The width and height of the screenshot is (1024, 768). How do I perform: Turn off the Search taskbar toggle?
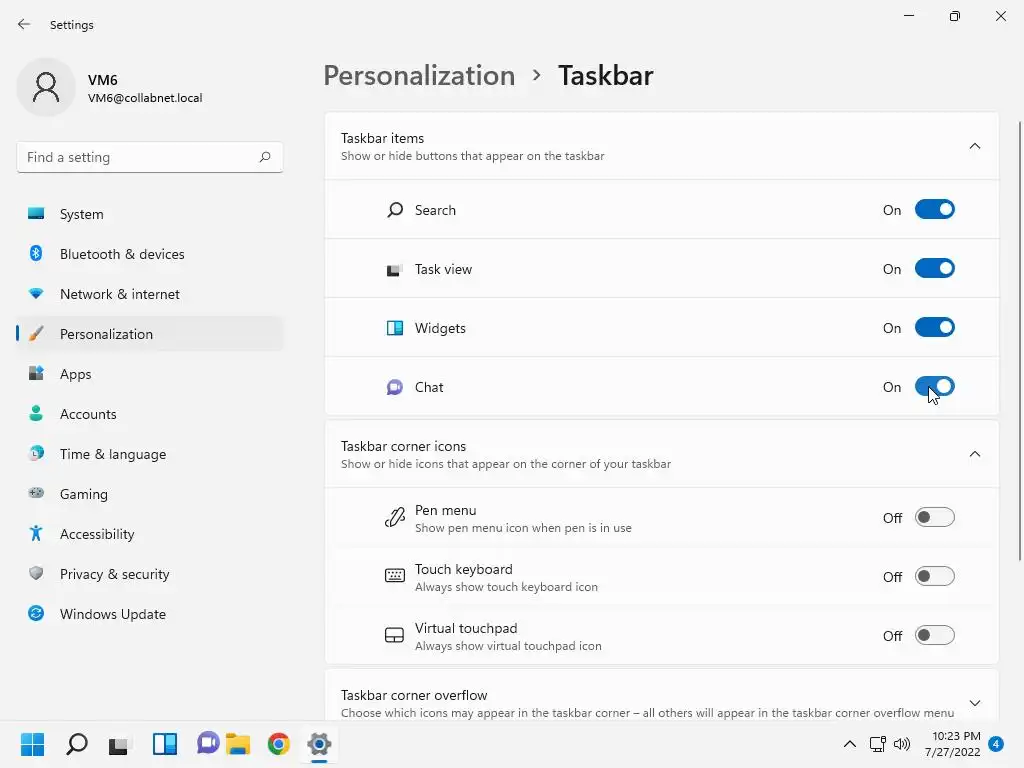pos(935,210)
